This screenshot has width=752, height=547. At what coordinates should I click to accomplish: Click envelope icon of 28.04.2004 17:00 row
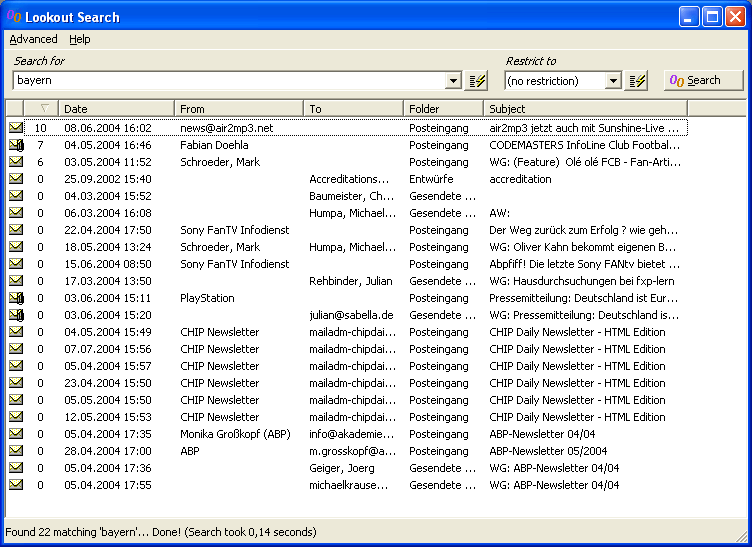(16, 451)
